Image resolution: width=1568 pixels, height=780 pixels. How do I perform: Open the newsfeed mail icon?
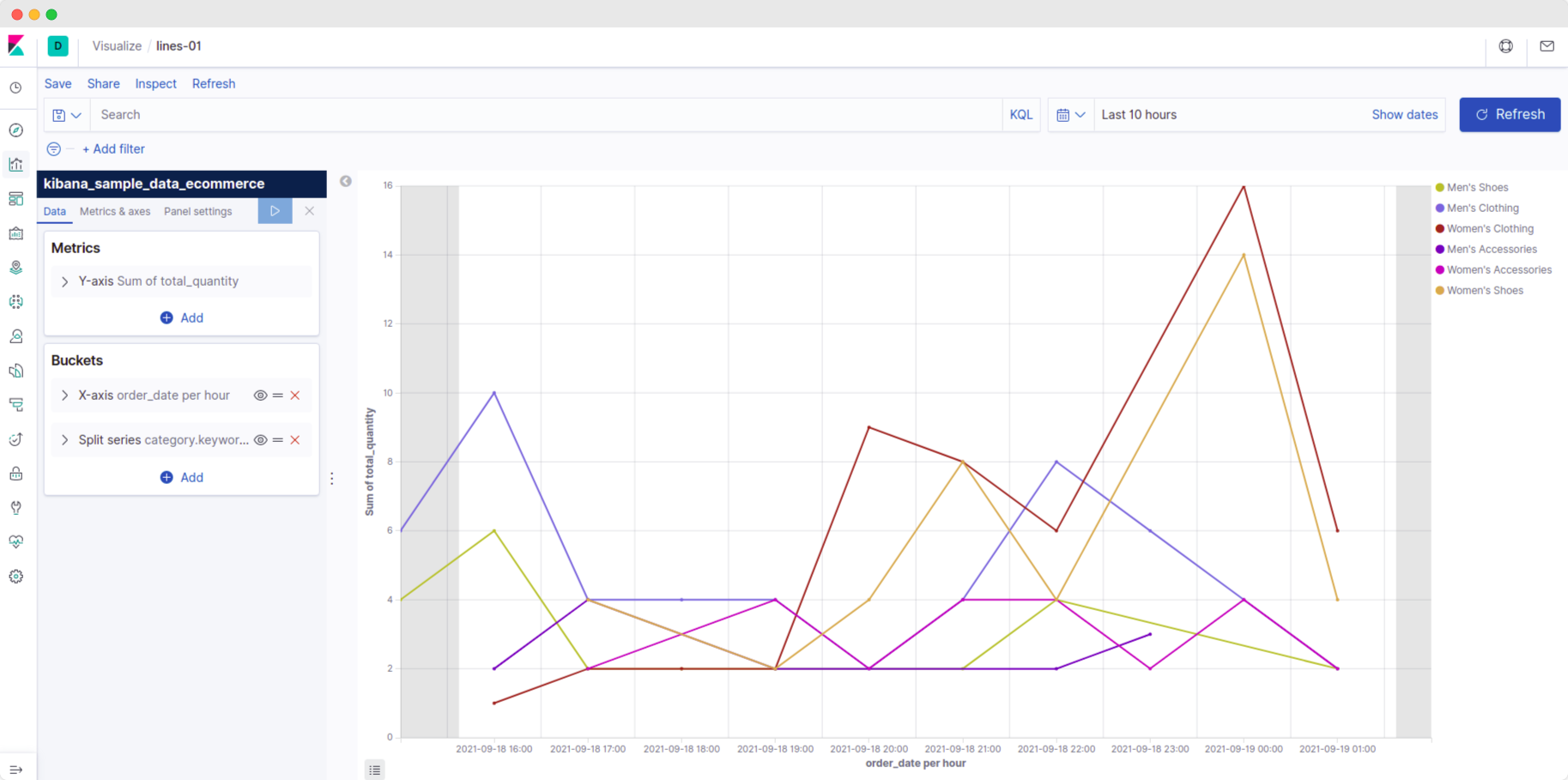coord(1547,46)
